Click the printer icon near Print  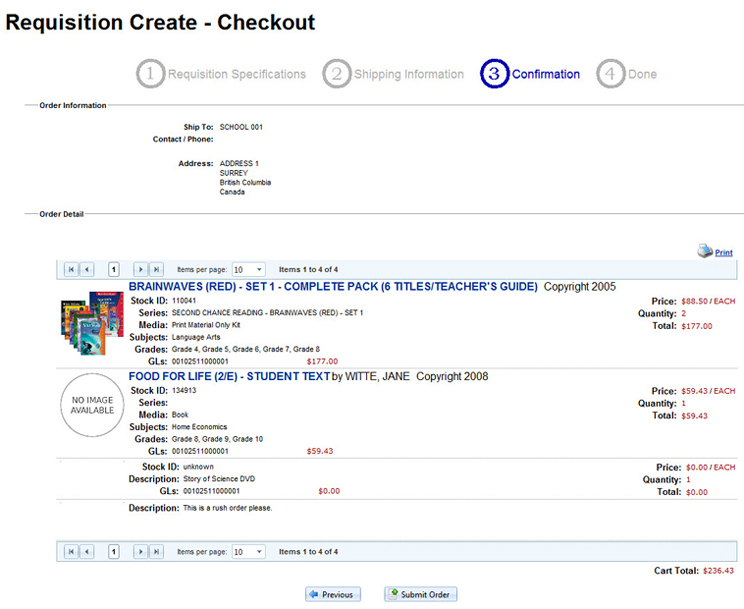coord(704,252)
